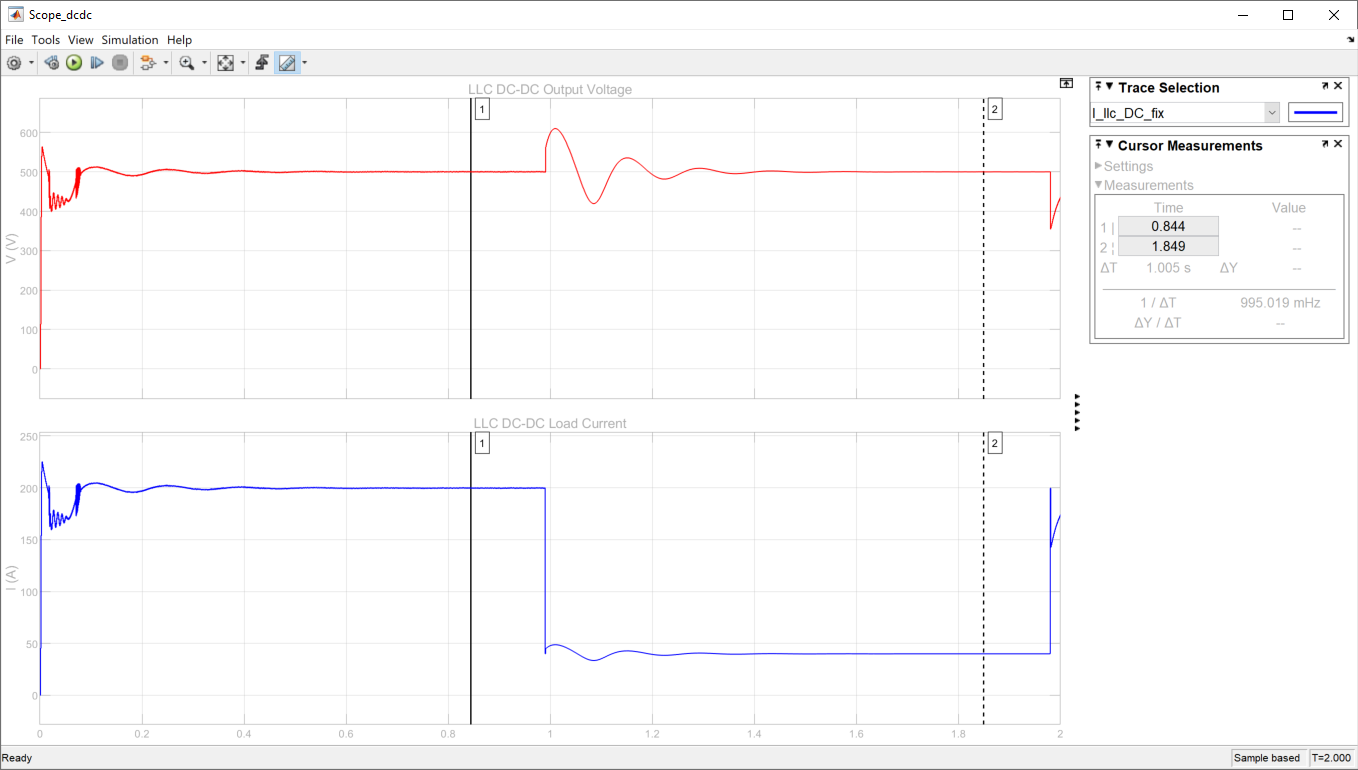
Task: Open the Cursor Measurements toolbar dropdown arrow
Action: tap(304, 63)
